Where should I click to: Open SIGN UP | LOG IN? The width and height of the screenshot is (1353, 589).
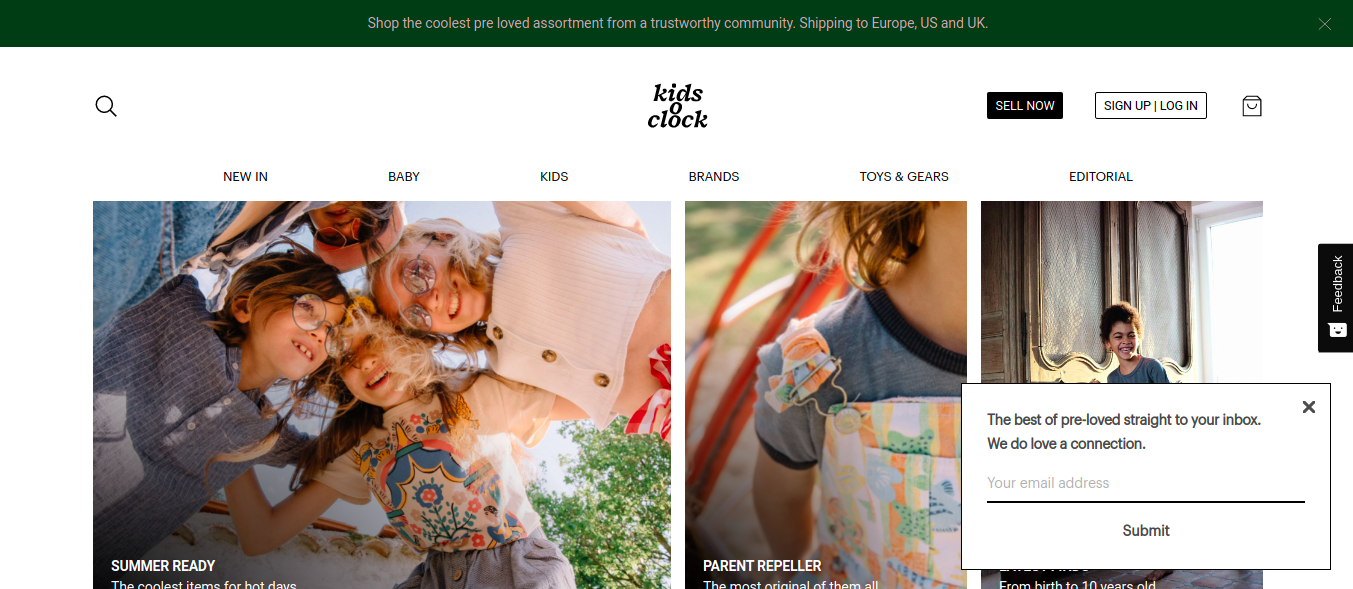1151,106
